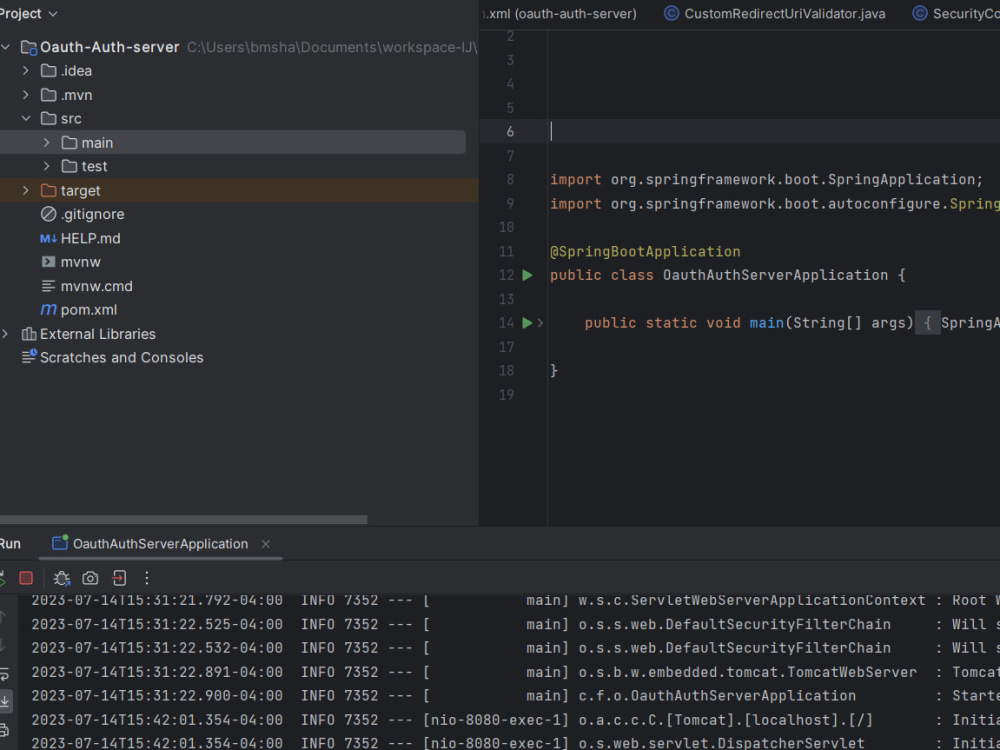
Task: Click the orange target folder icon
Action: (48, 191)
